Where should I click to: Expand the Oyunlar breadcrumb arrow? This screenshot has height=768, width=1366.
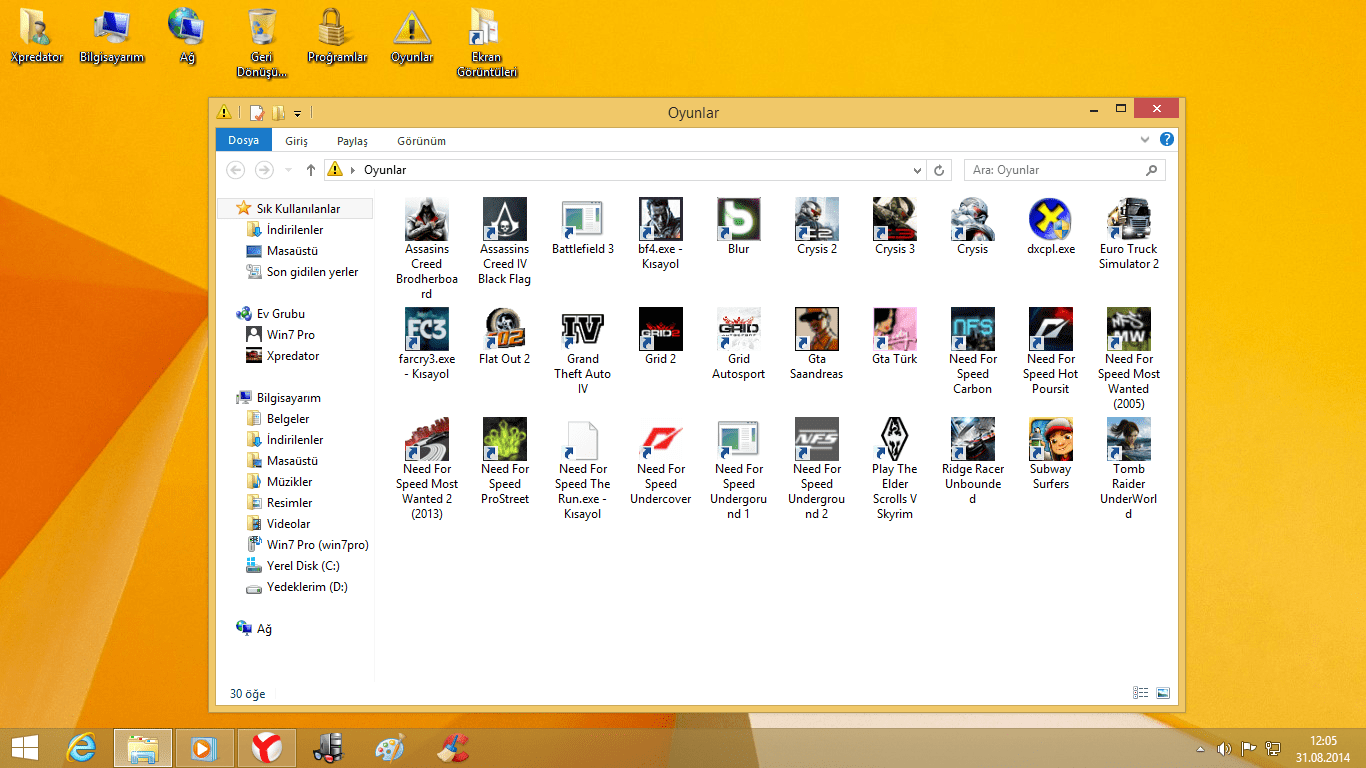353,170
